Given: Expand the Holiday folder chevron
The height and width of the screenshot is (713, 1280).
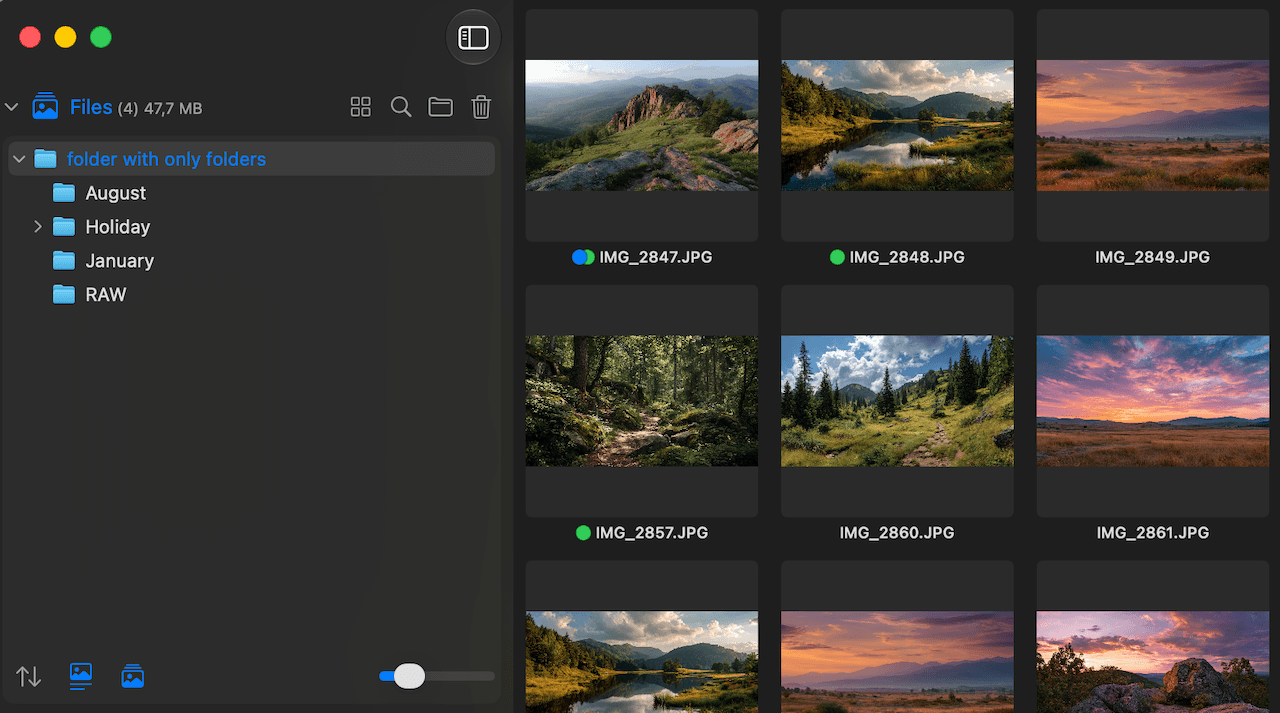Looking at the screenshot, I should [x=38, y=227].
